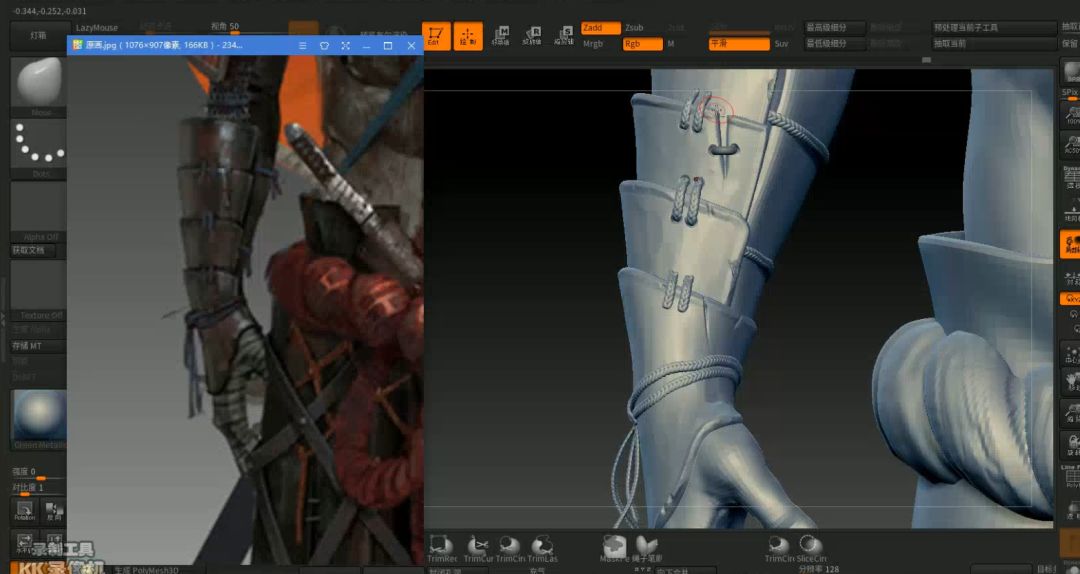Select the SliceCirc brush icon

(x=811, y=549)
